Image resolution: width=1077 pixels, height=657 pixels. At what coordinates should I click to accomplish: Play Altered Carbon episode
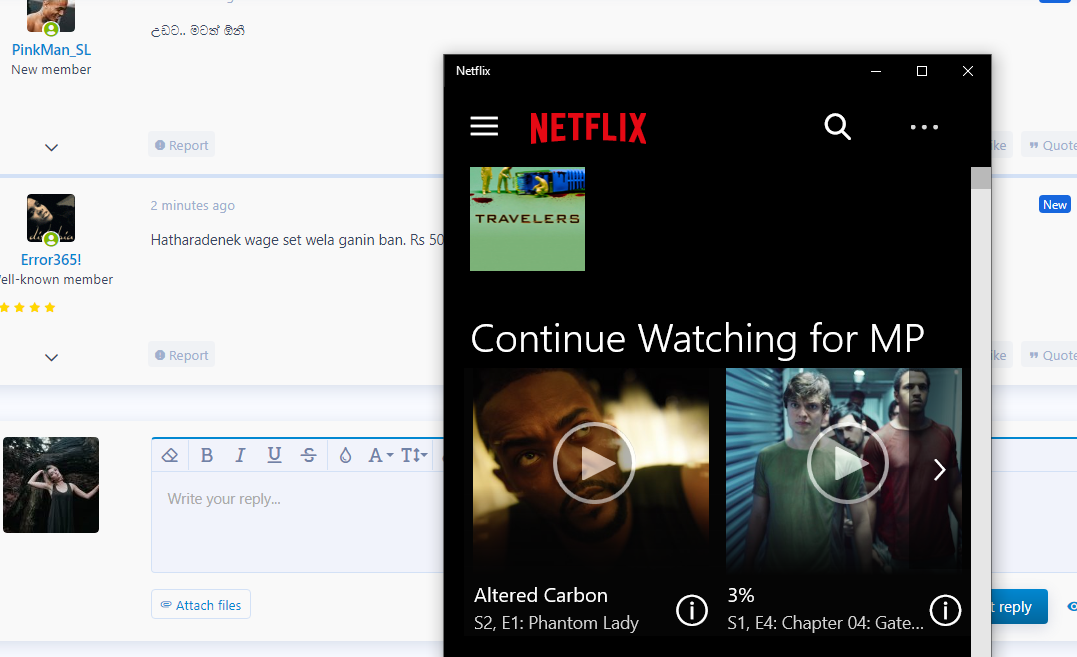point(594,463)
